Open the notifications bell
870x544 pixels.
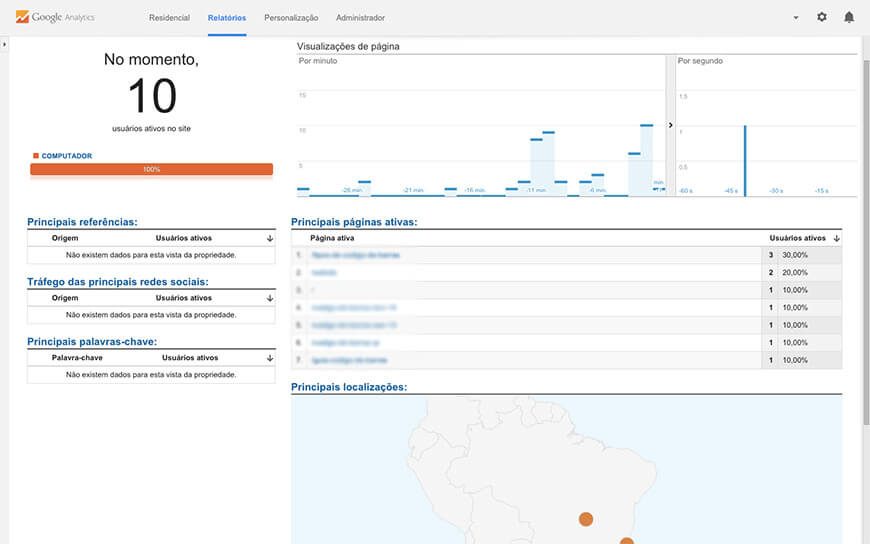pyautogui.click(x=849, y=17)
